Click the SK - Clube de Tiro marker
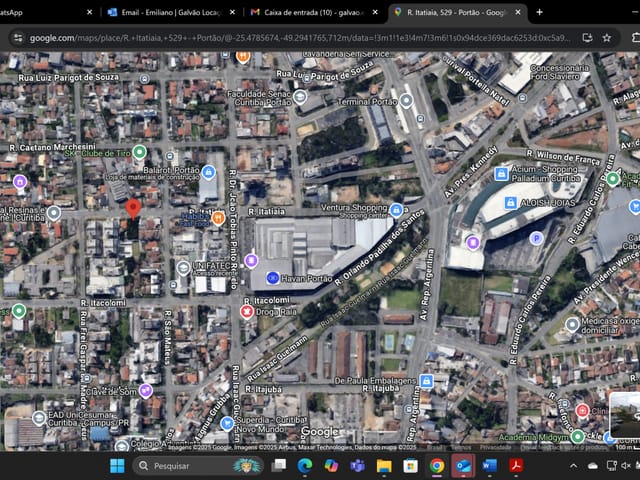This screenshot has height=480, width=640. pos(140,152)
